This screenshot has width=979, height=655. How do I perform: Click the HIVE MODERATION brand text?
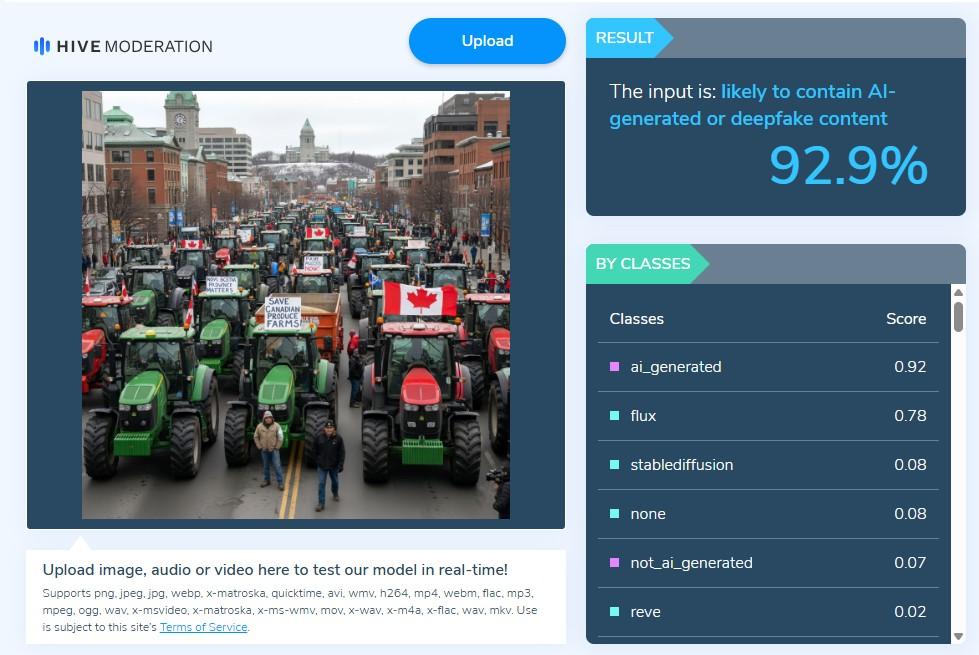tap(134, 47)
